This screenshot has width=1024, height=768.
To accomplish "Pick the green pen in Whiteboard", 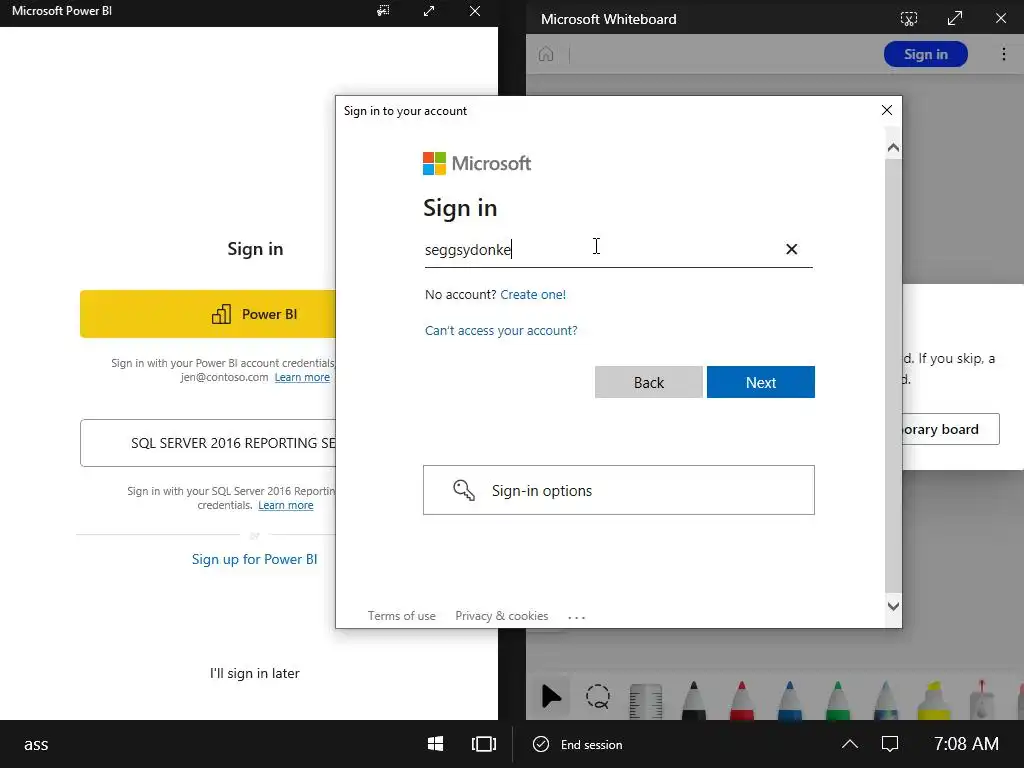I will click(x=837, y=700).
